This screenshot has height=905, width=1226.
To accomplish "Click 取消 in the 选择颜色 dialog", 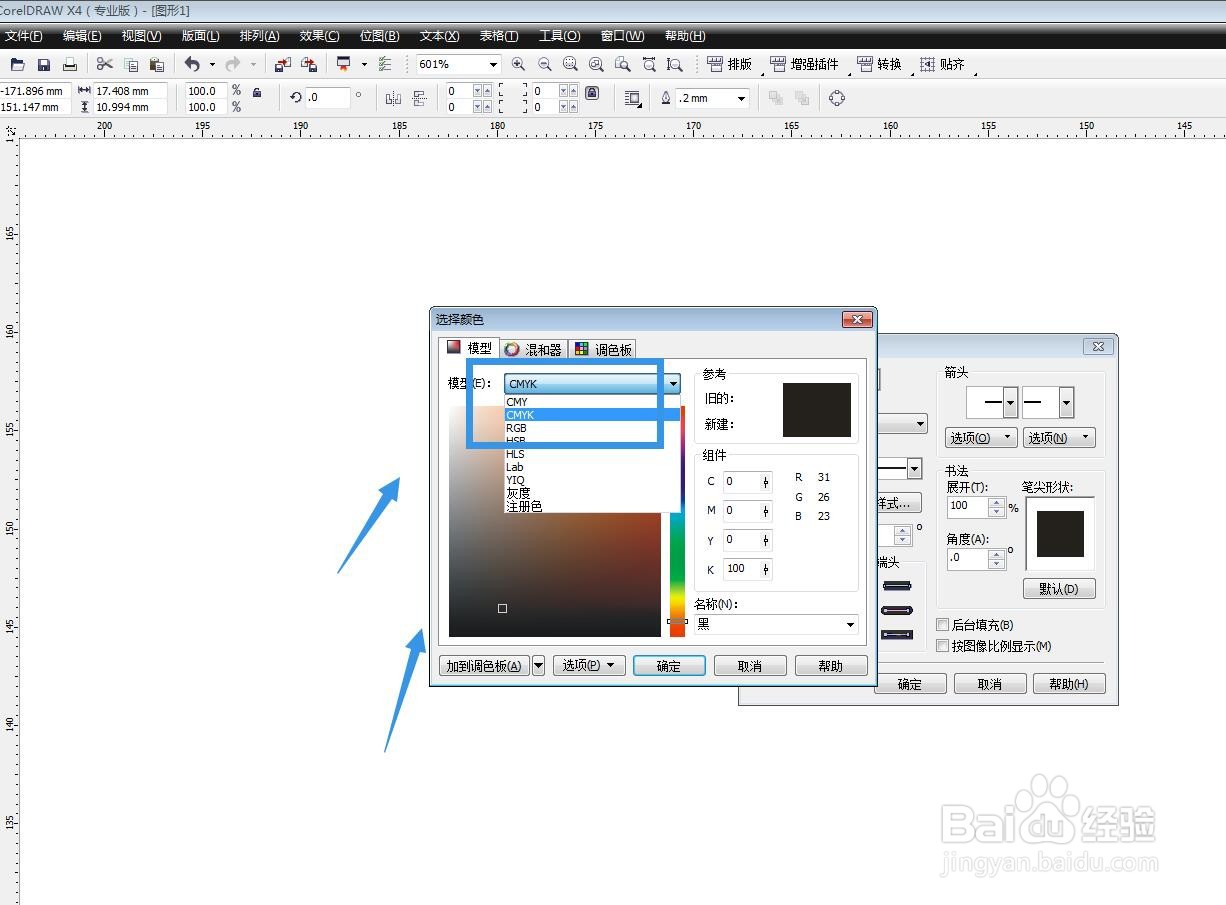I will (x=750, y=666).
